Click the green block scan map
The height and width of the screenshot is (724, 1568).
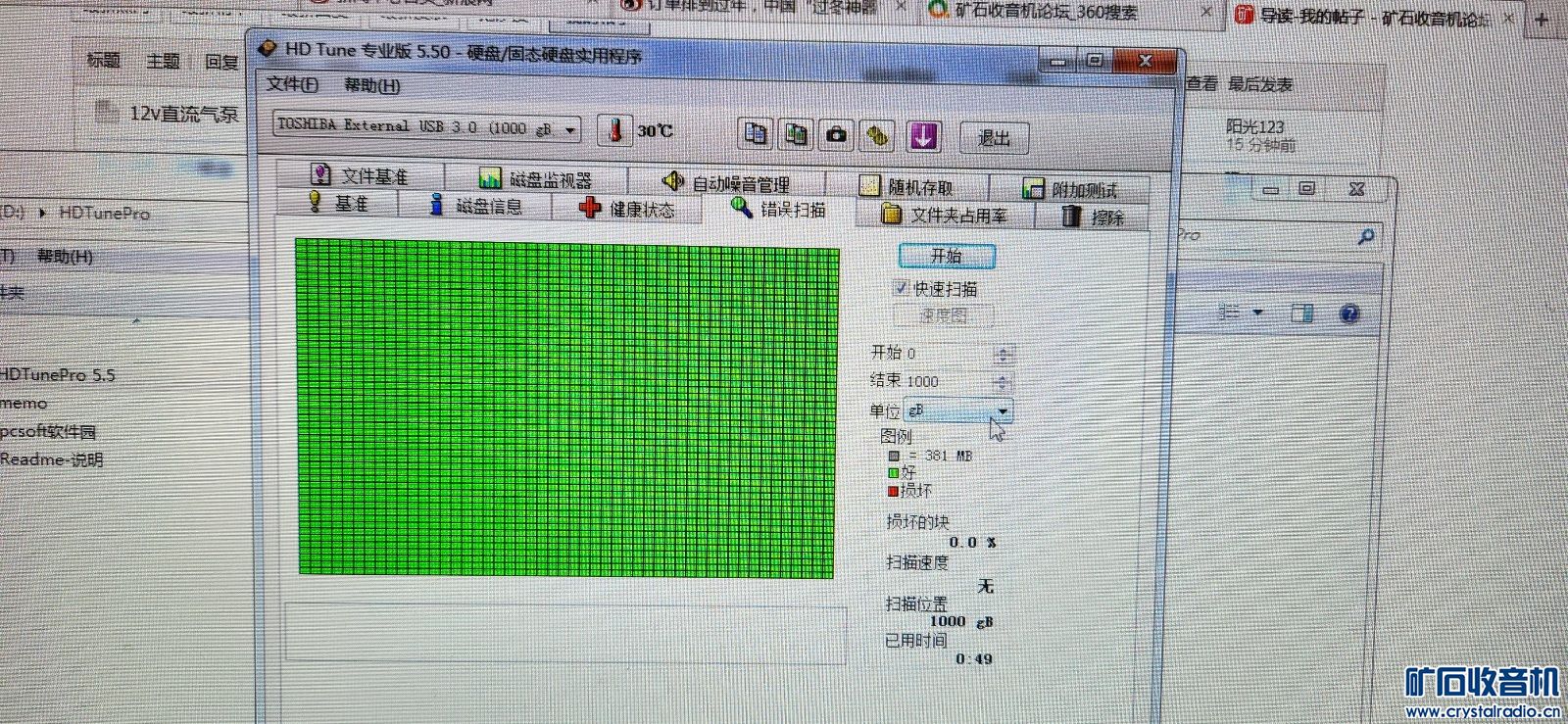click(x=567, y=408)
